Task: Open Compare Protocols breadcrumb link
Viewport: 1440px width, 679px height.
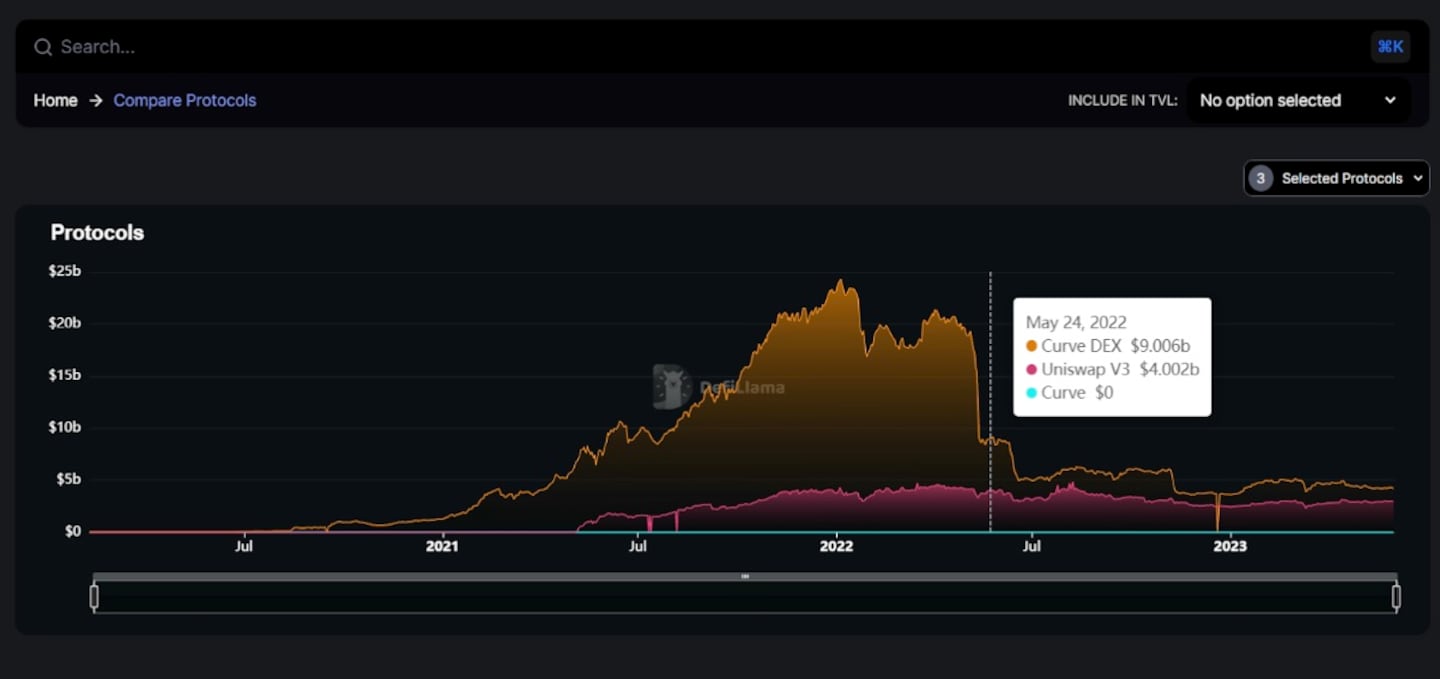Action: (x=185, y=100)
